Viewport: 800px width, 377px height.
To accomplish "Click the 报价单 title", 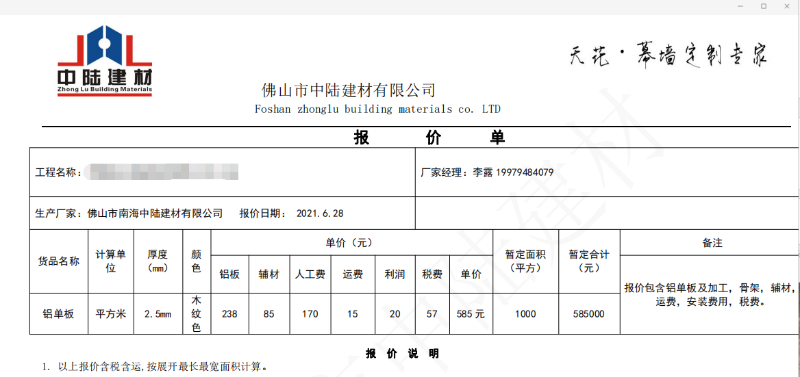I will click(x=429, y=138).
